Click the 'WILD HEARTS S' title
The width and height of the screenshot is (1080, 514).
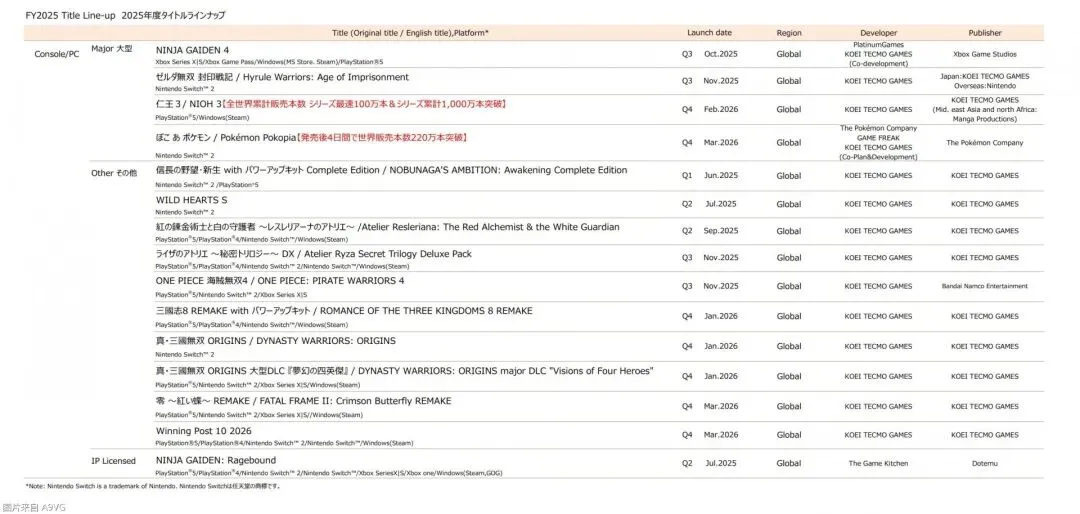(191, 200)
